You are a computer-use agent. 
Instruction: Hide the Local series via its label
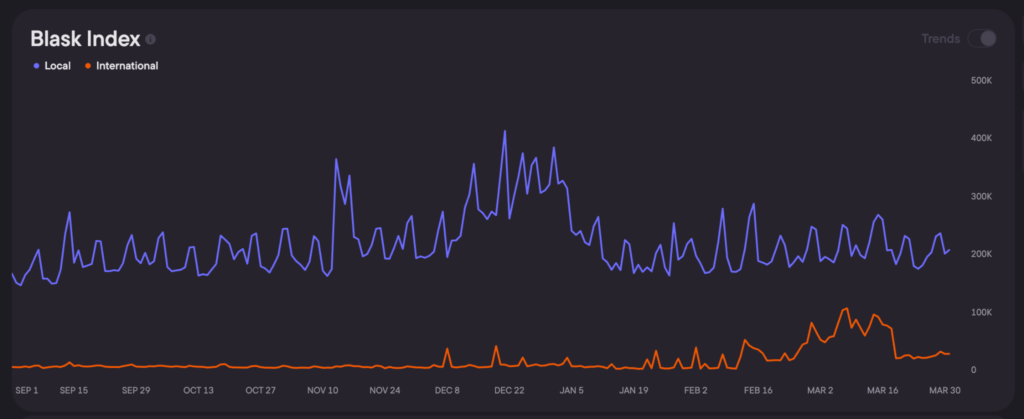click(x=57, y=66)
